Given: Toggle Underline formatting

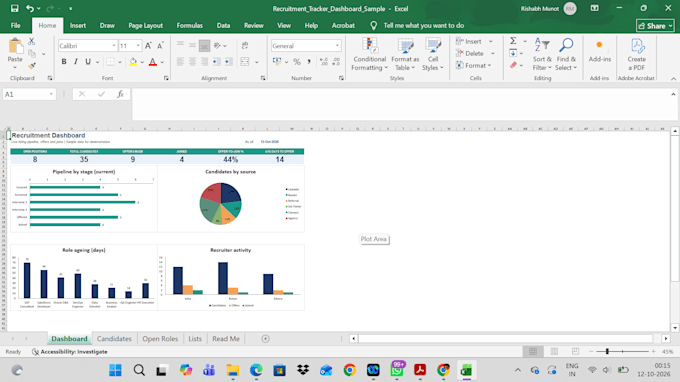Looking at the screenshot, I should [x=88, y=62].
